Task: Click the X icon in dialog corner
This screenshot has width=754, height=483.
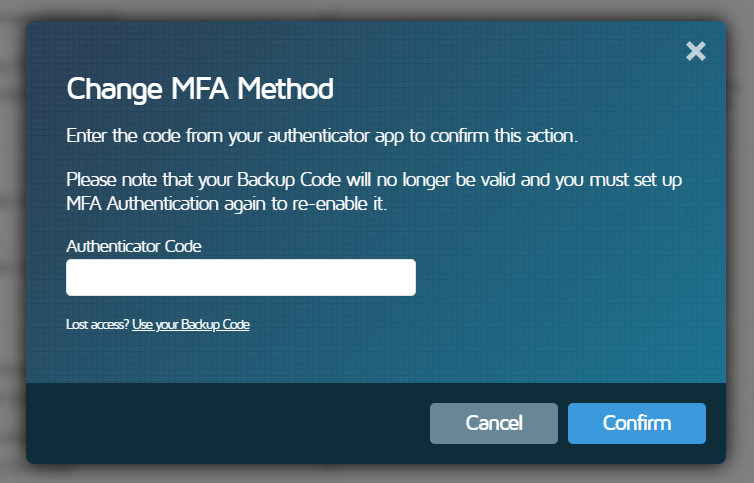Action: click(x=695, y=52)
